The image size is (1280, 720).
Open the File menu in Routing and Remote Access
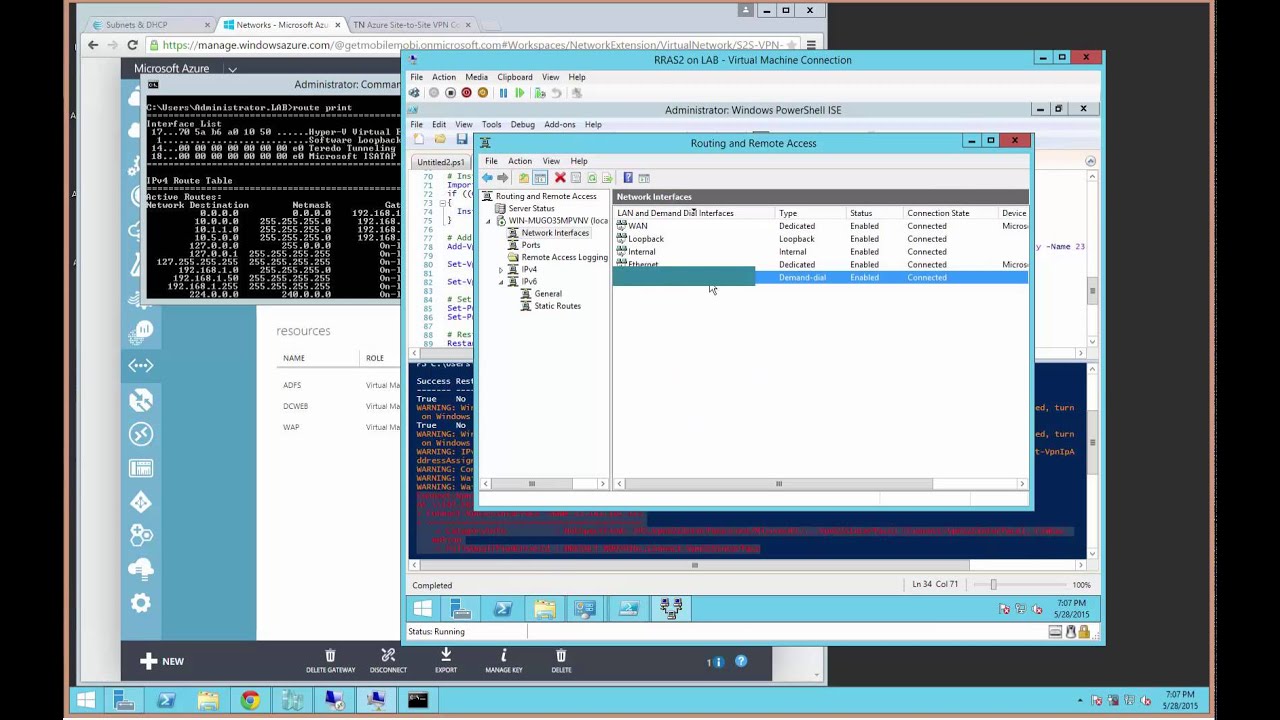coord(491,161)
